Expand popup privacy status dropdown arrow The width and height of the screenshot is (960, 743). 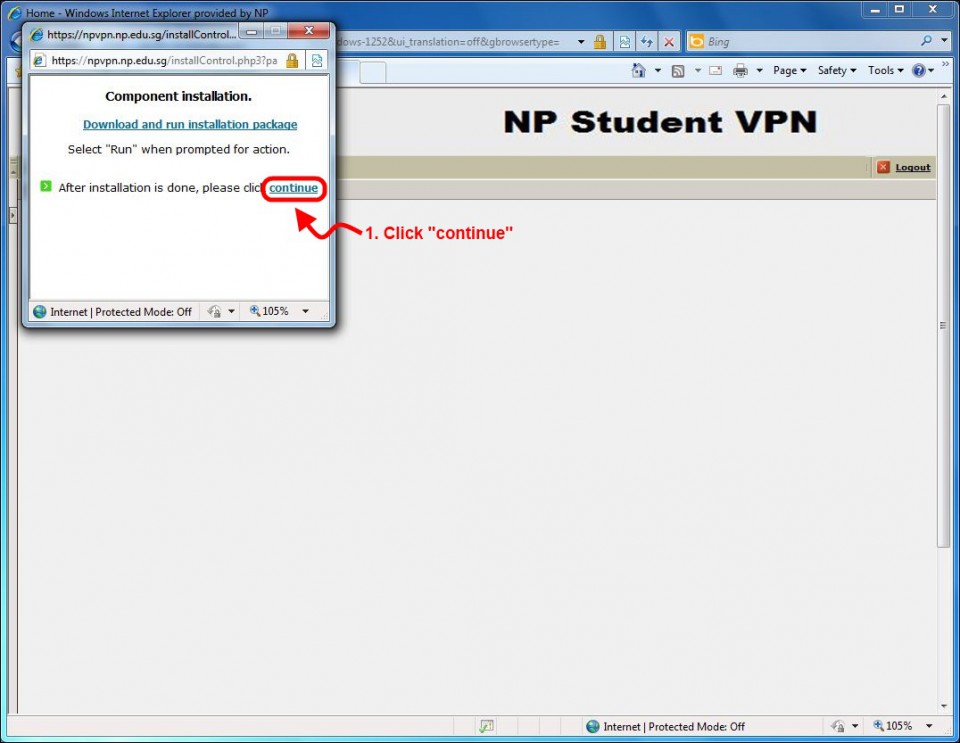pyautogui.click(x=231, y=312)
